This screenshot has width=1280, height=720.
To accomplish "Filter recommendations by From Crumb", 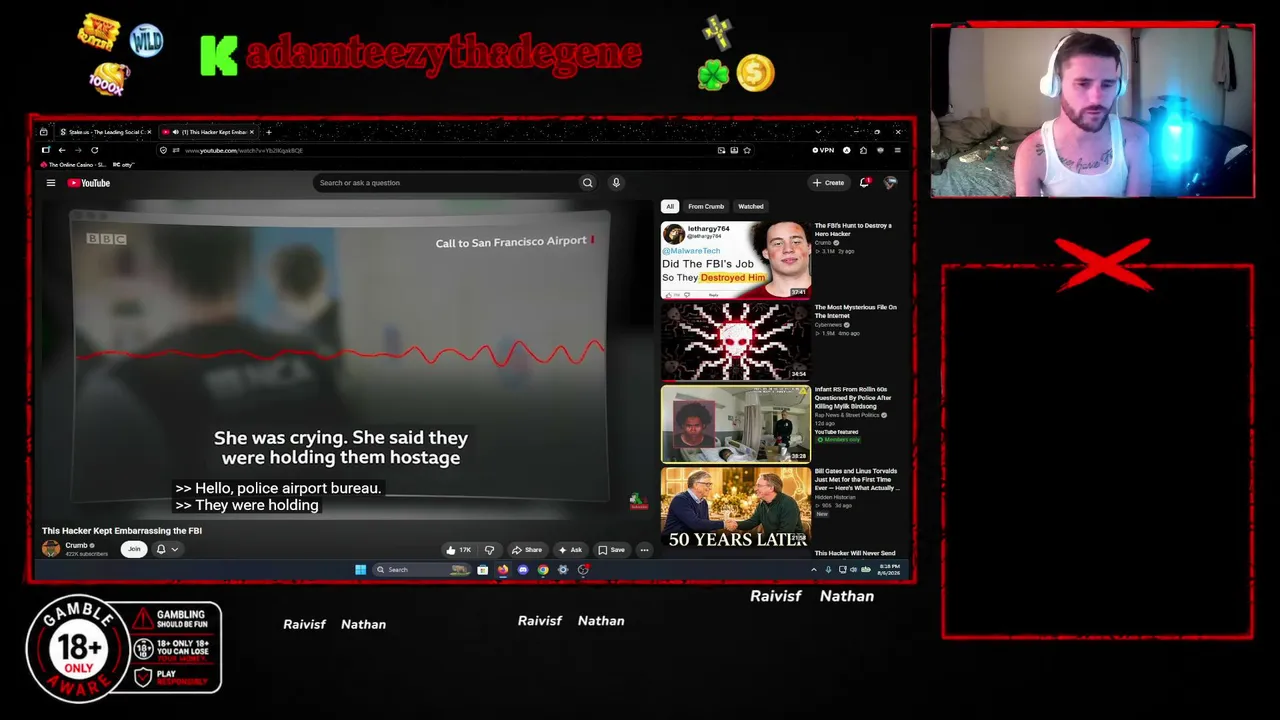I will [x=706, y=206].
